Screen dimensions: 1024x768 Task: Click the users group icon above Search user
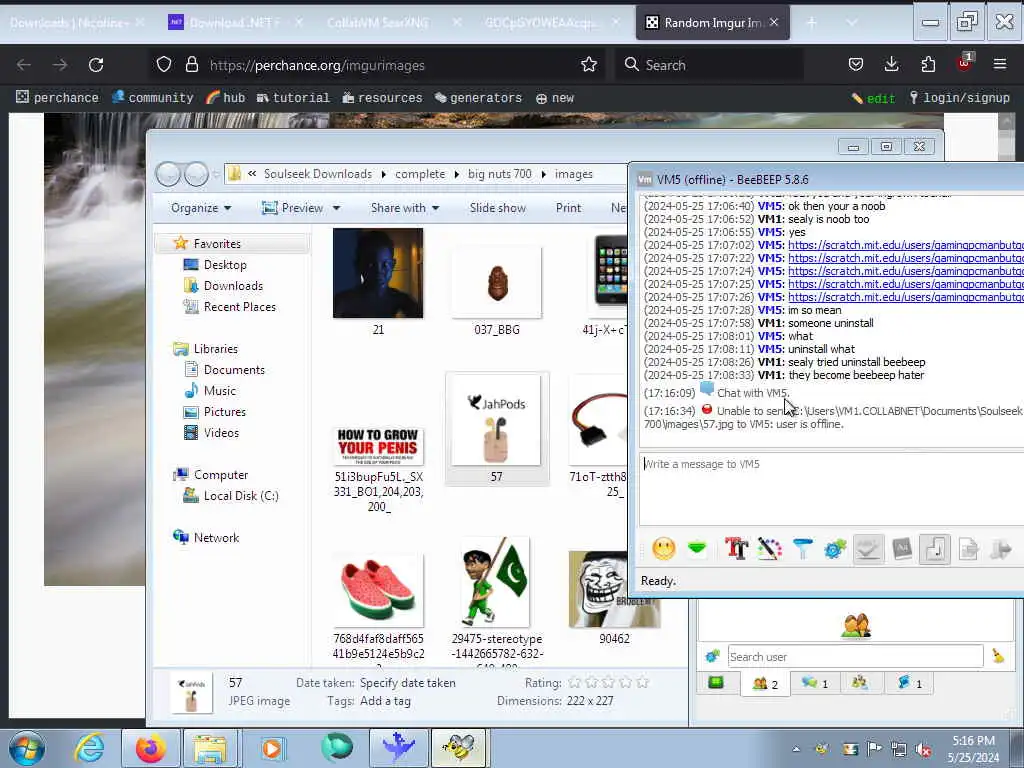(856, 625)
